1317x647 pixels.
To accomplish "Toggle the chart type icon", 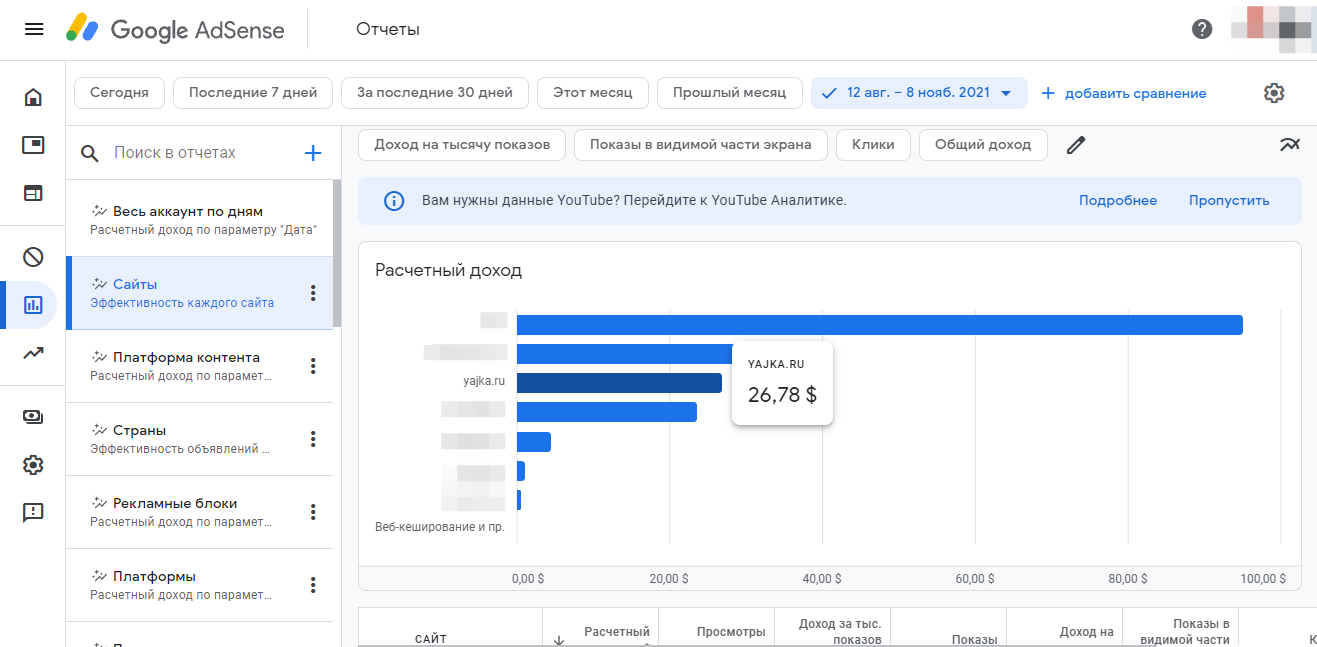I will pos(1289,145).
